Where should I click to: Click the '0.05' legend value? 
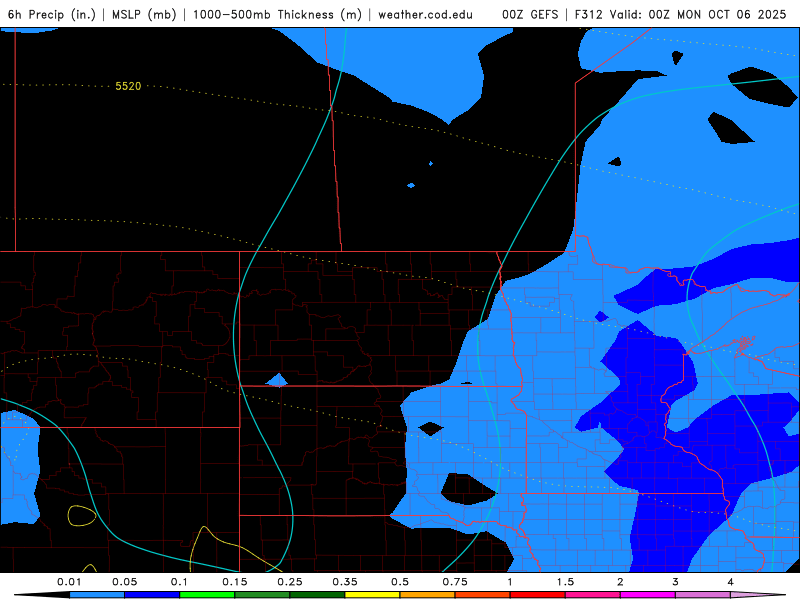click(x=124, y=582)
